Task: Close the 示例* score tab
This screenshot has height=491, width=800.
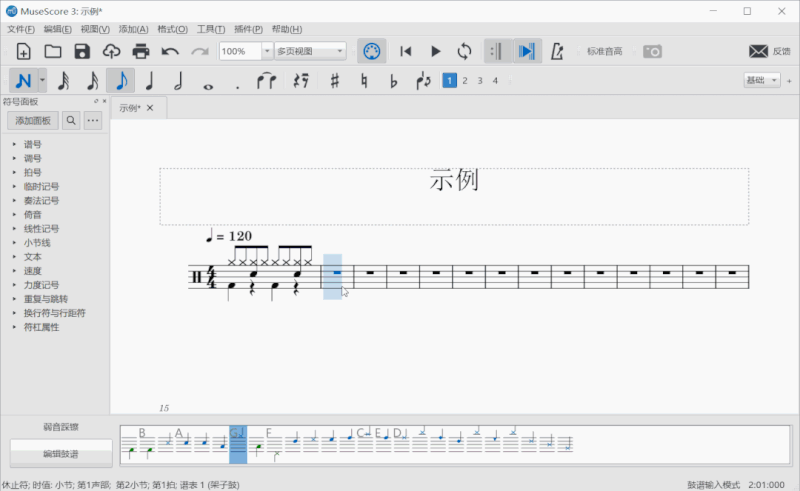Action: point(150,108)
